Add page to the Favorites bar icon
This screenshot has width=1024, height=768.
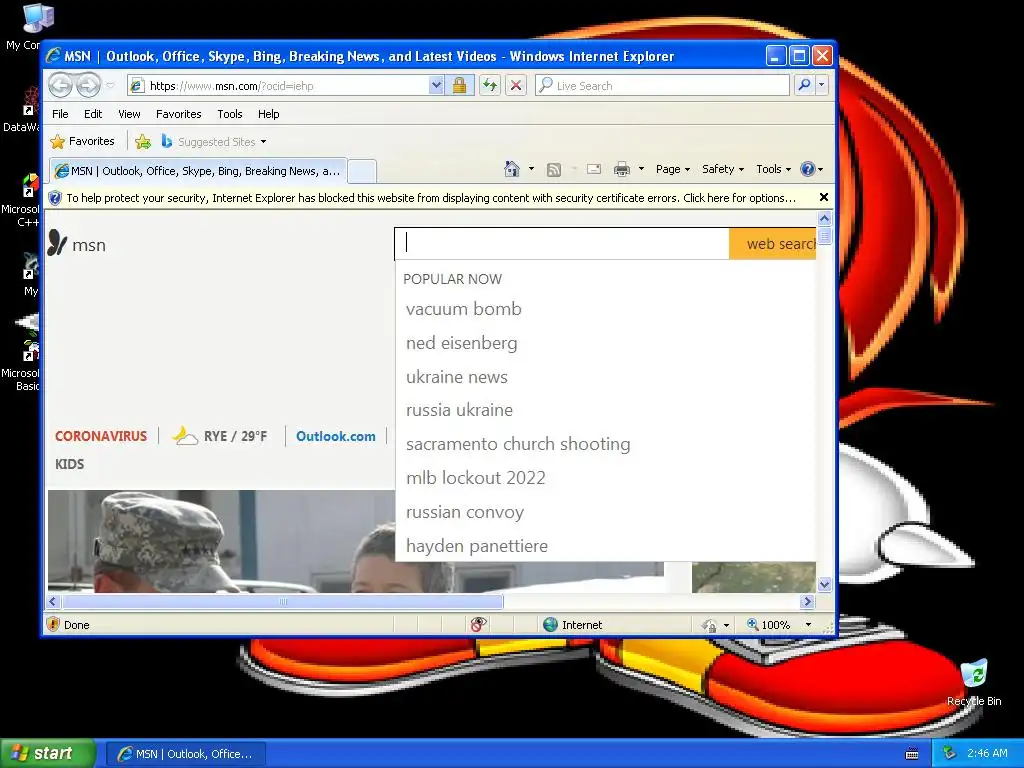[x=143, y=141]
